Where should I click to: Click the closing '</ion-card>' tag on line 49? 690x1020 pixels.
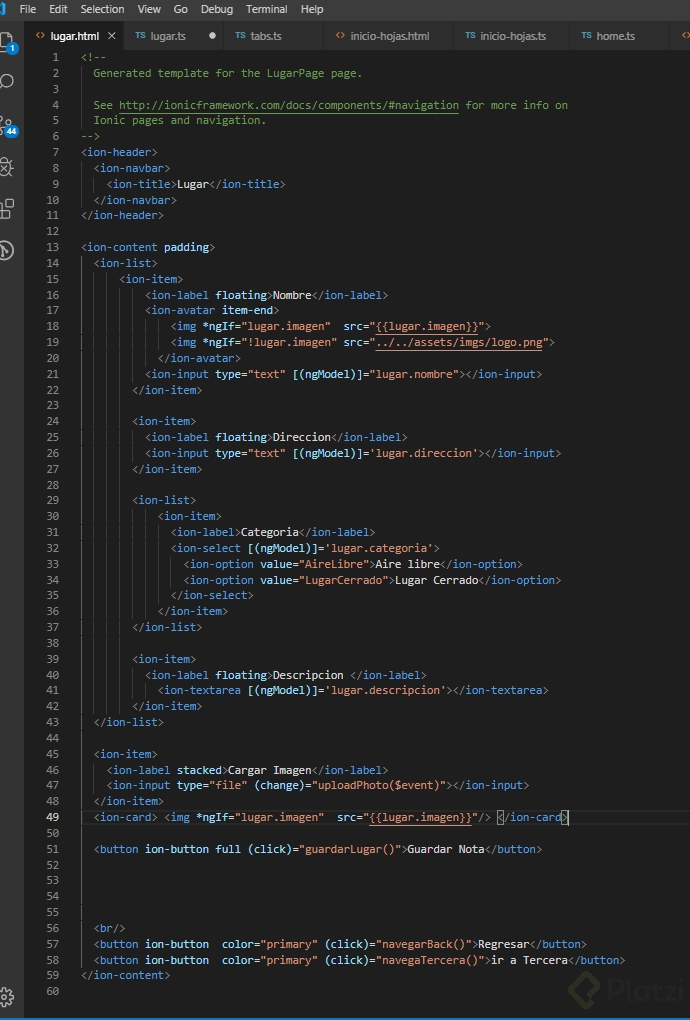click(533, 817)
